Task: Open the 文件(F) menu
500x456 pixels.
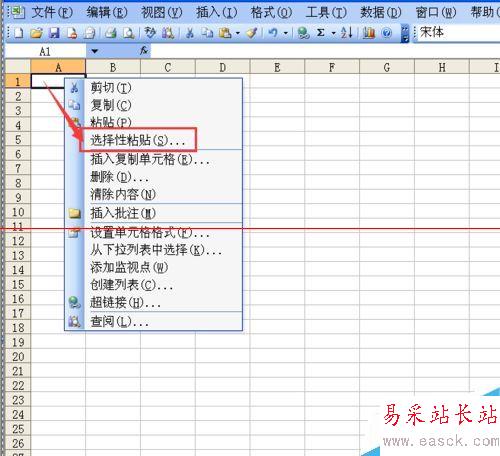Action: tap(52, 12)
